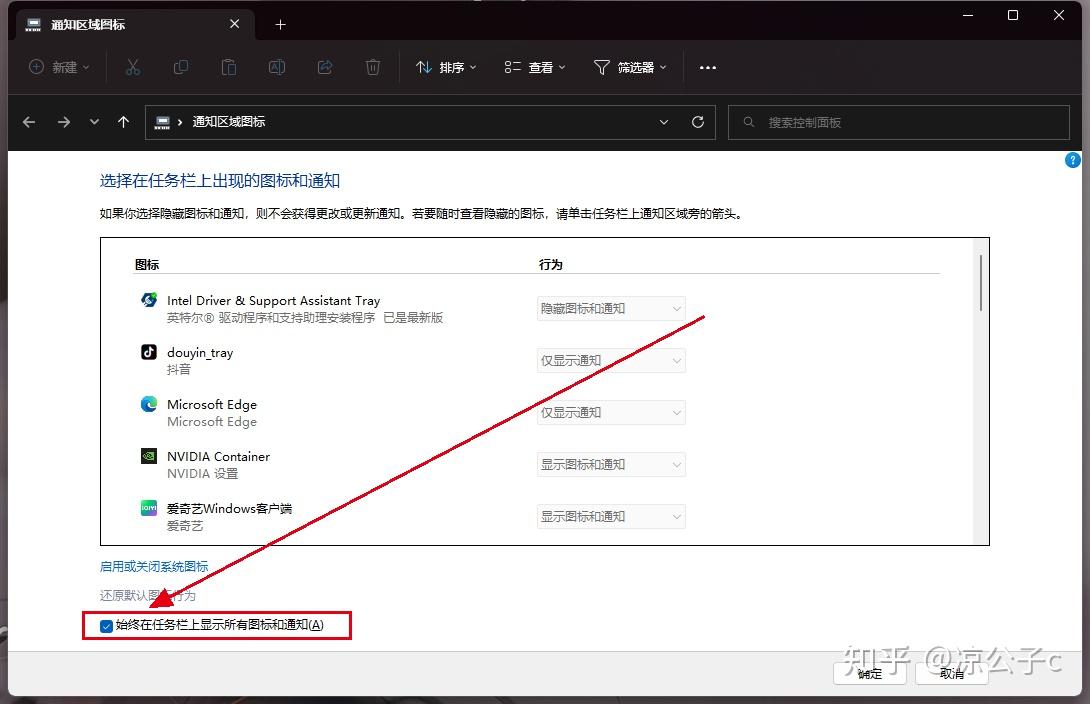Minimize the window
This screenshot has height=704, width=1090.
968,15
